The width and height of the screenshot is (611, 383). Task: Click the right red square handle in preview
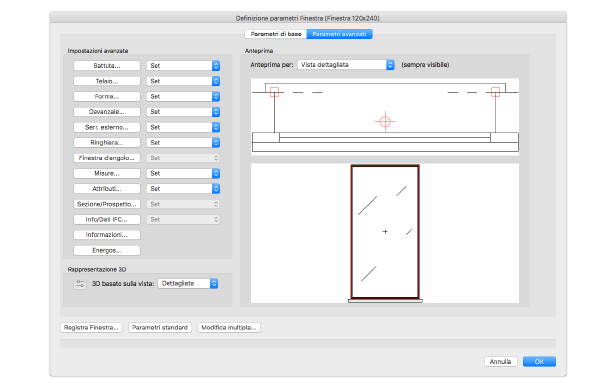(495, 92)
